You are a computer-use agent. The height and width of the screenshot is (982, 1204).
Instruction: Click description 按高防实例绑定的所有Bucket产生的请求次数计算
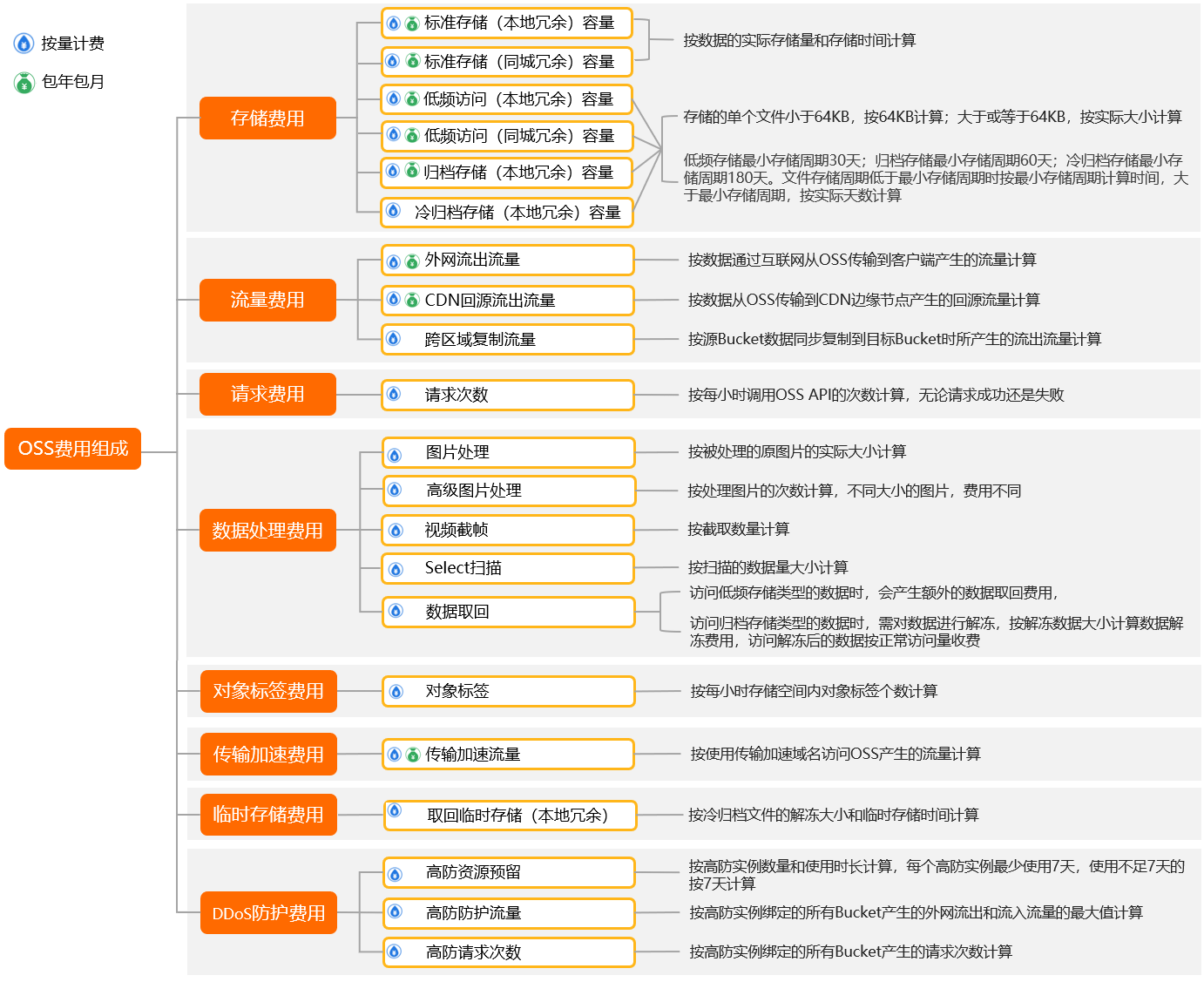click(850, 952)
